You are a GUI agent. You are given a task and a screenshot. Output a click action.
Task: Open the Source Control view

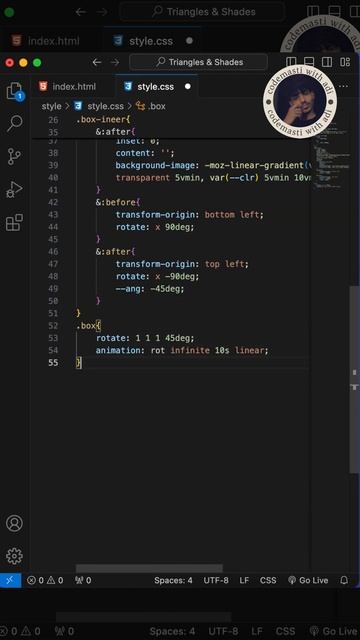14,156
